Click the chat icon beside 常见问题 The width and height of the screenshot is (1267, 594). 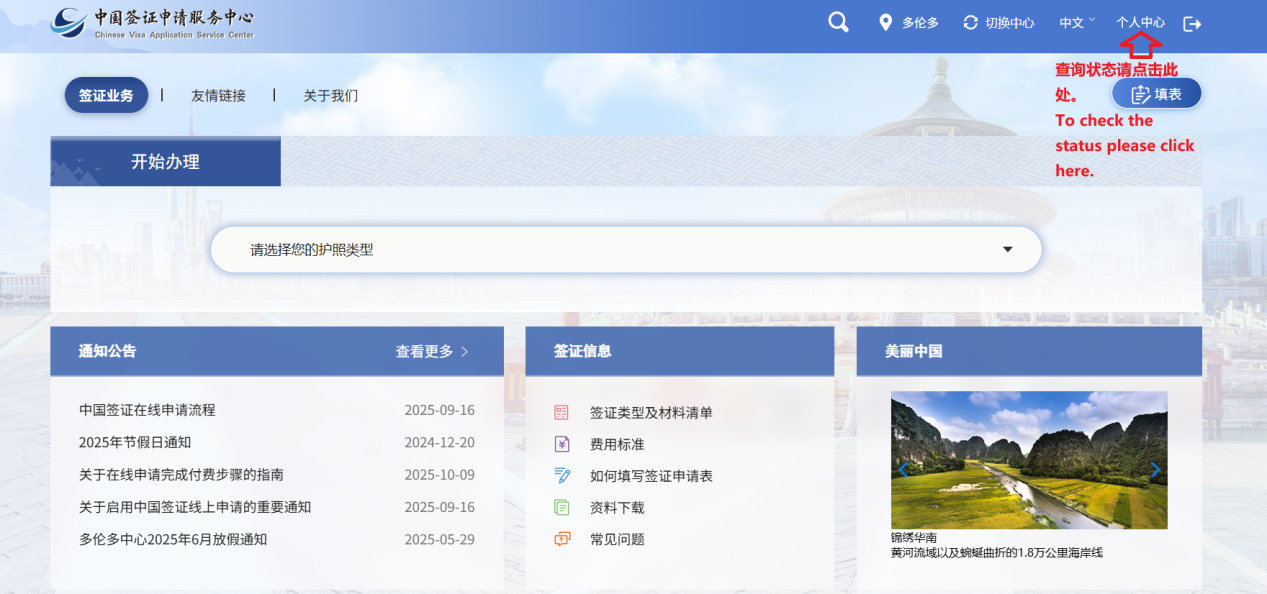tap(561, 539)
